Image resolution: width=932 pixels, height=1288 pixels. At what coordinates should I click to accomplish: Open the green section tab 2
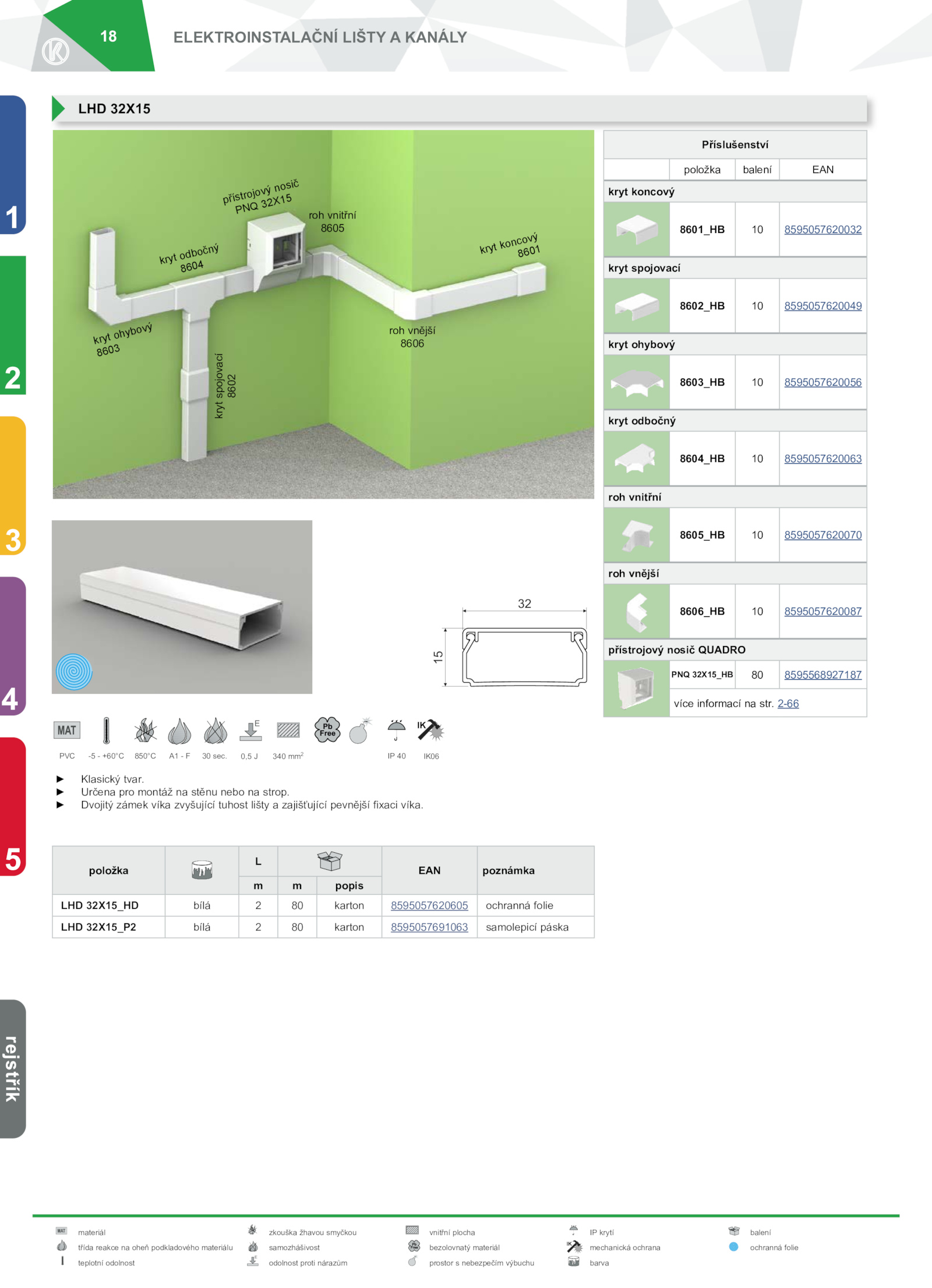13,325
